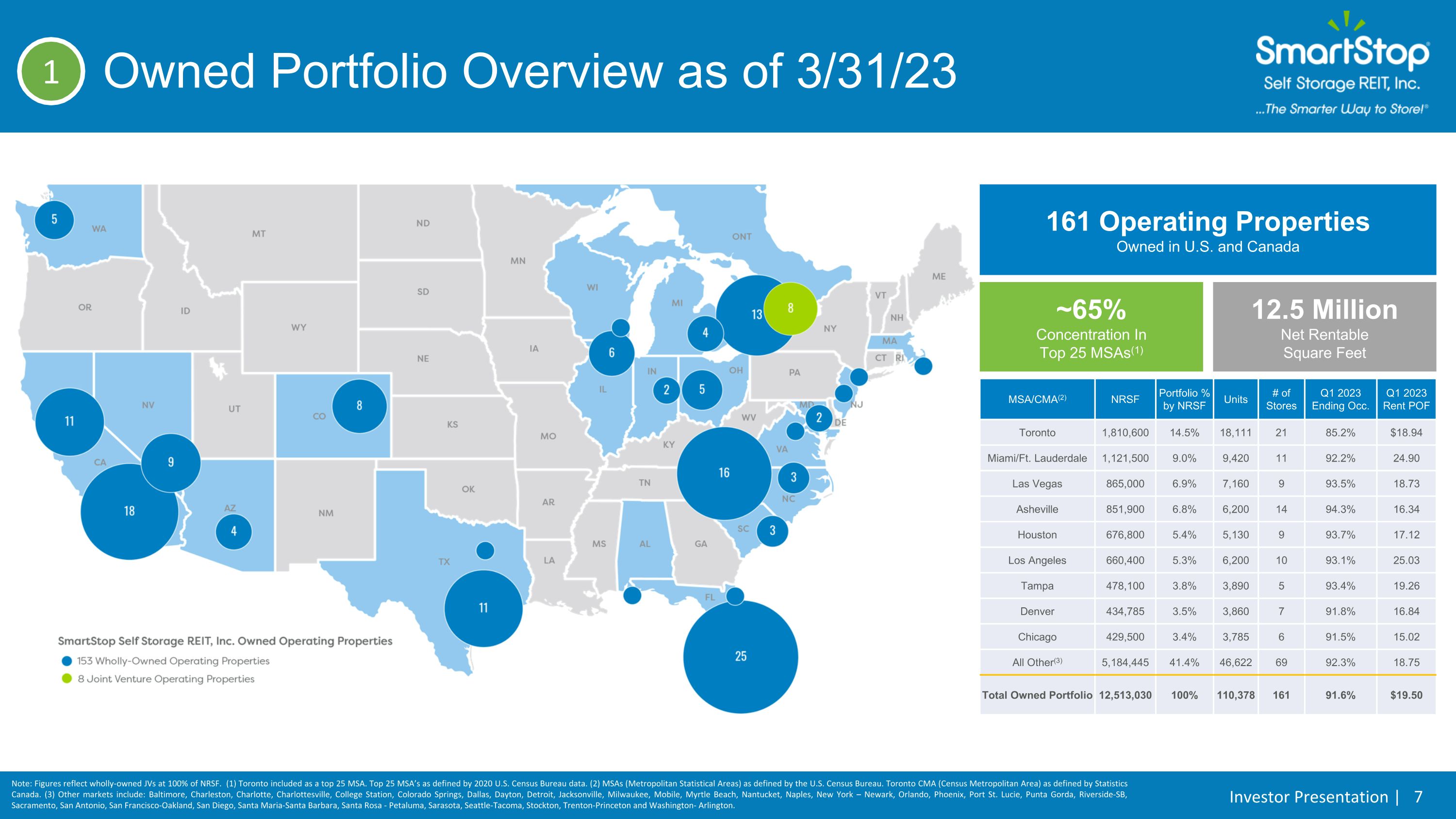Click the Texas state label TX
This screenshot has height=819, width=1456.
coord(444,562)
